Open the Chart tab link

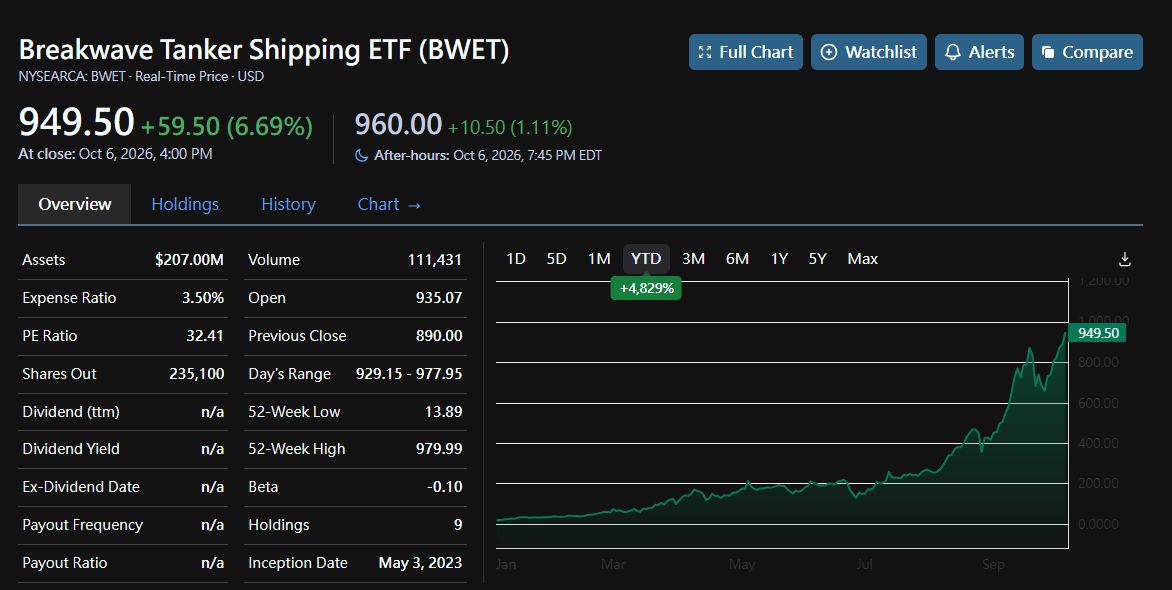pos(389,204)
